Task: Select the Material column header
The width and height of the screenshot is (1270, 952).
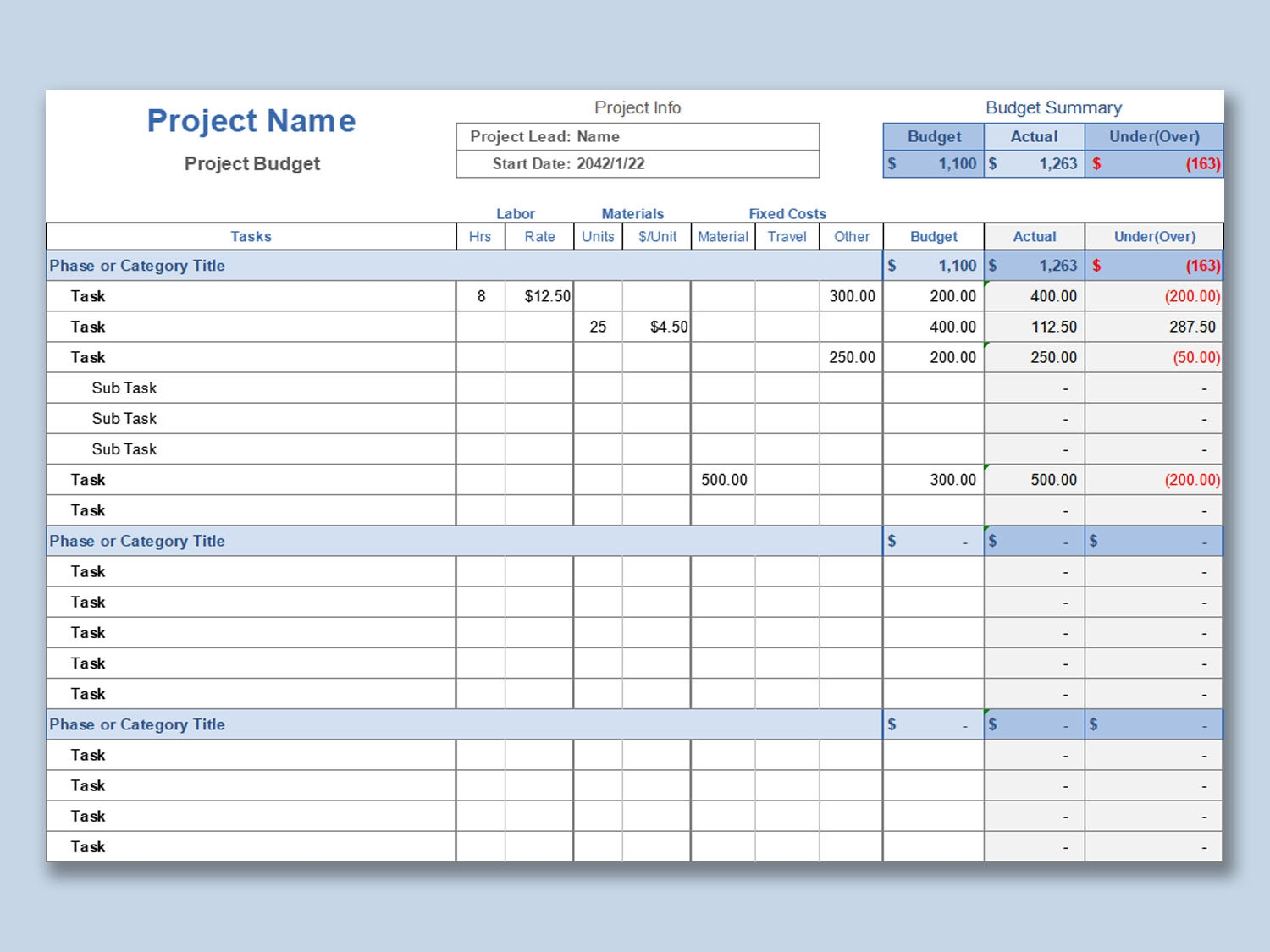Action: click(722, 237)
